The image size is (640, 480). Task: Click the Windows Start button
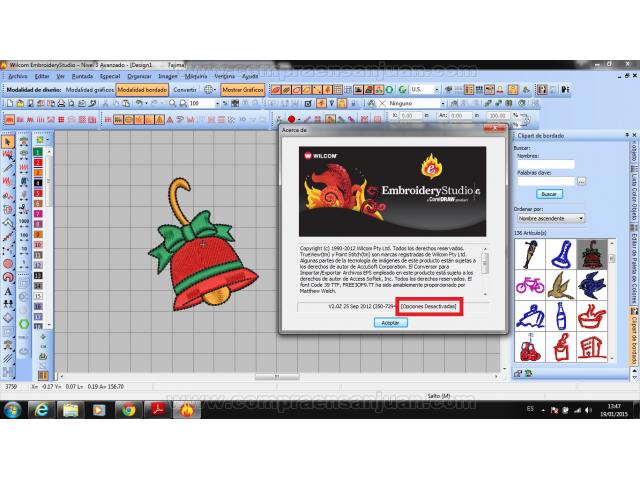tap(12, 409)
